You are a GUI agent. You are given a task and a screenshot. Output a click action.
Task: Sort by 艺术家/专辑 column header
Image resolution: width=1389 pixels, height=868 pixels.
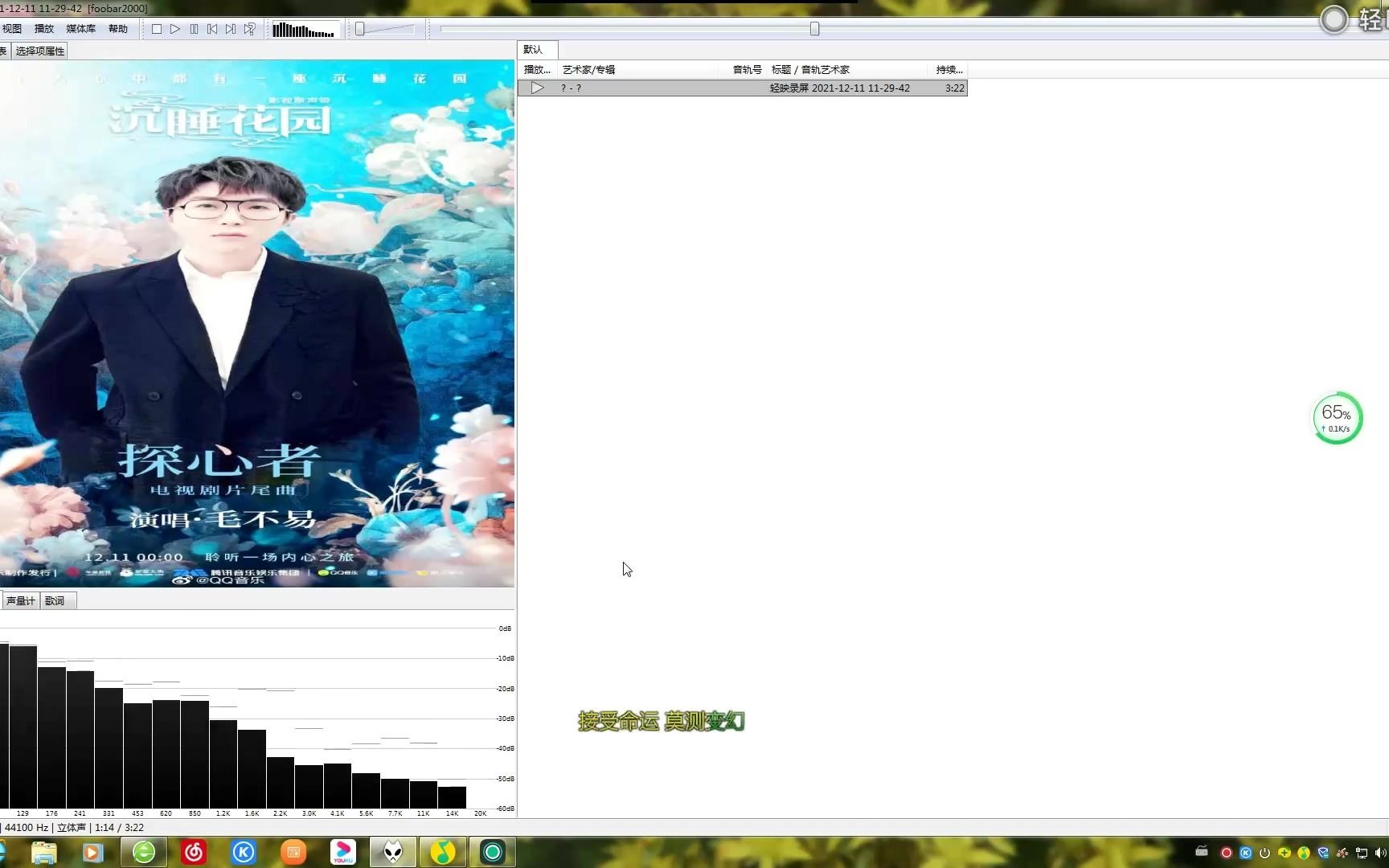click(x=638, y=70)
